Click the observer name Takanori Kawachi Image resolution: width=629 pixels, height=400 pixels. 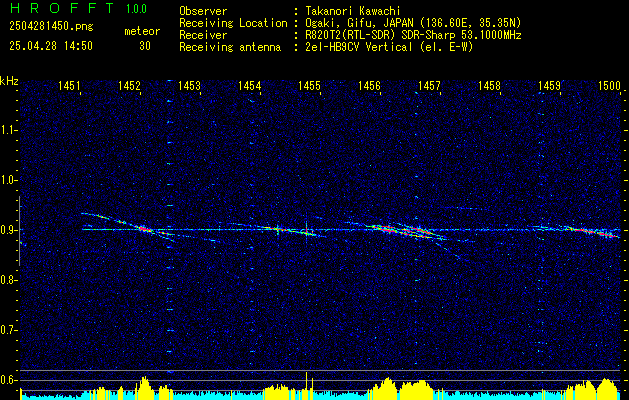point(353,11)
